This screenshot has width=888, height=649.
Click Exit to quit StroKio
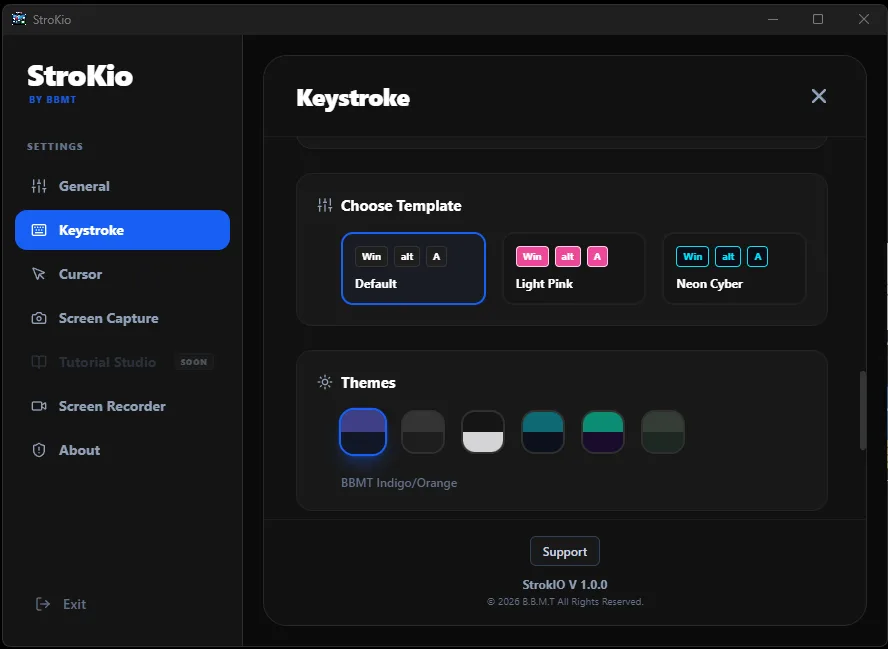(61, 604)
